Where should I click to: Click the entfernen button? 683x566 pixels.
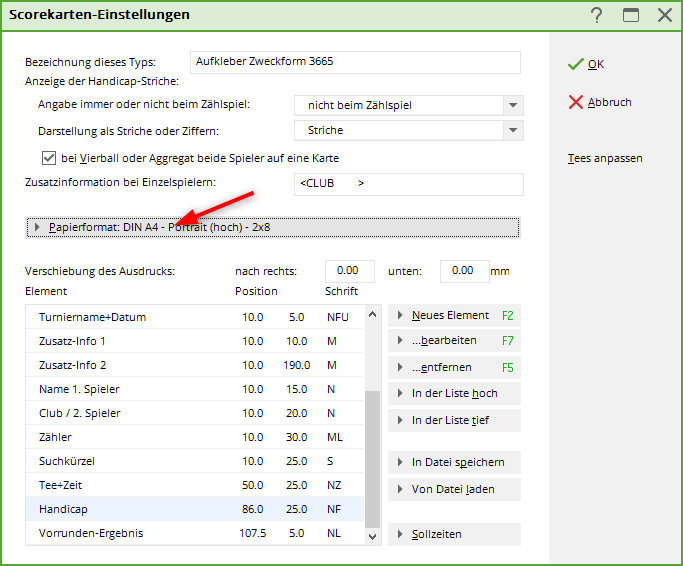click(454, 367)
